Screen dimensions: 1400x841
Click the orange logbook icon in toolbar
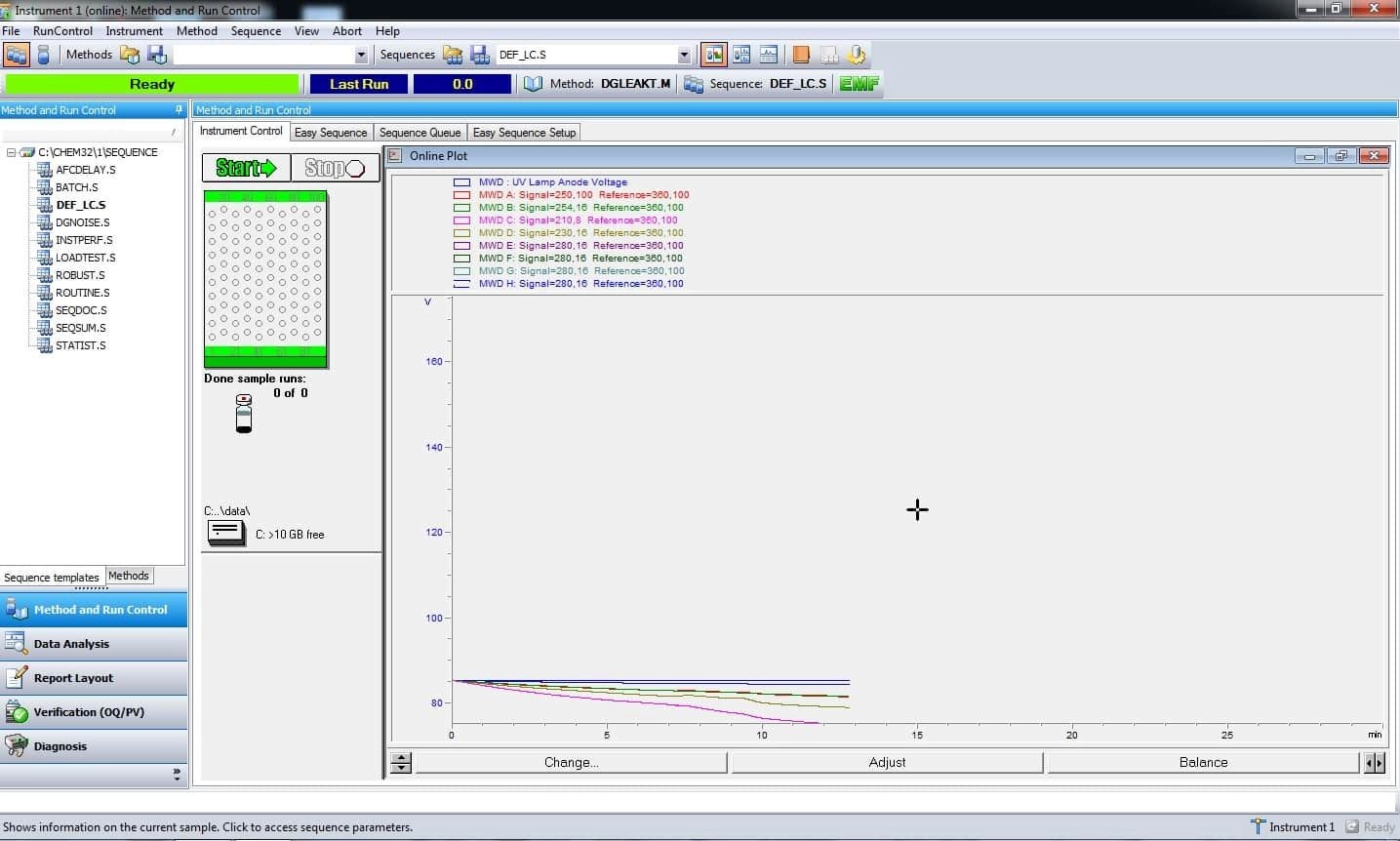click(x=801, y=55)
